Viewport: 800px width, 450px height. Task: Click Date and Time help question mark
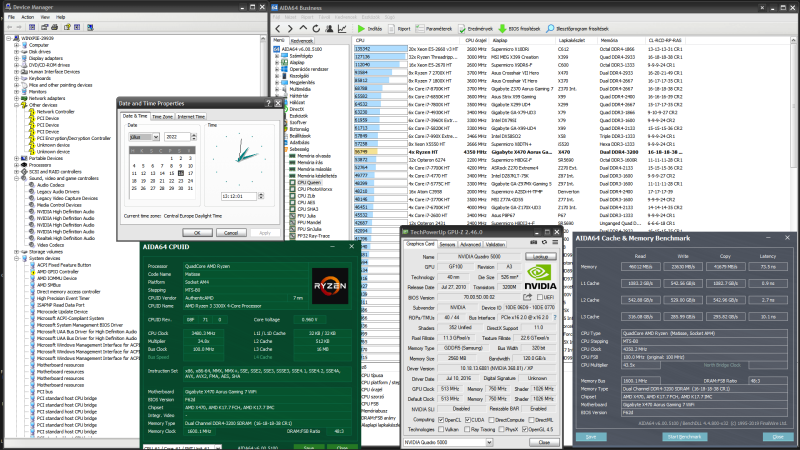pos(268,103)
